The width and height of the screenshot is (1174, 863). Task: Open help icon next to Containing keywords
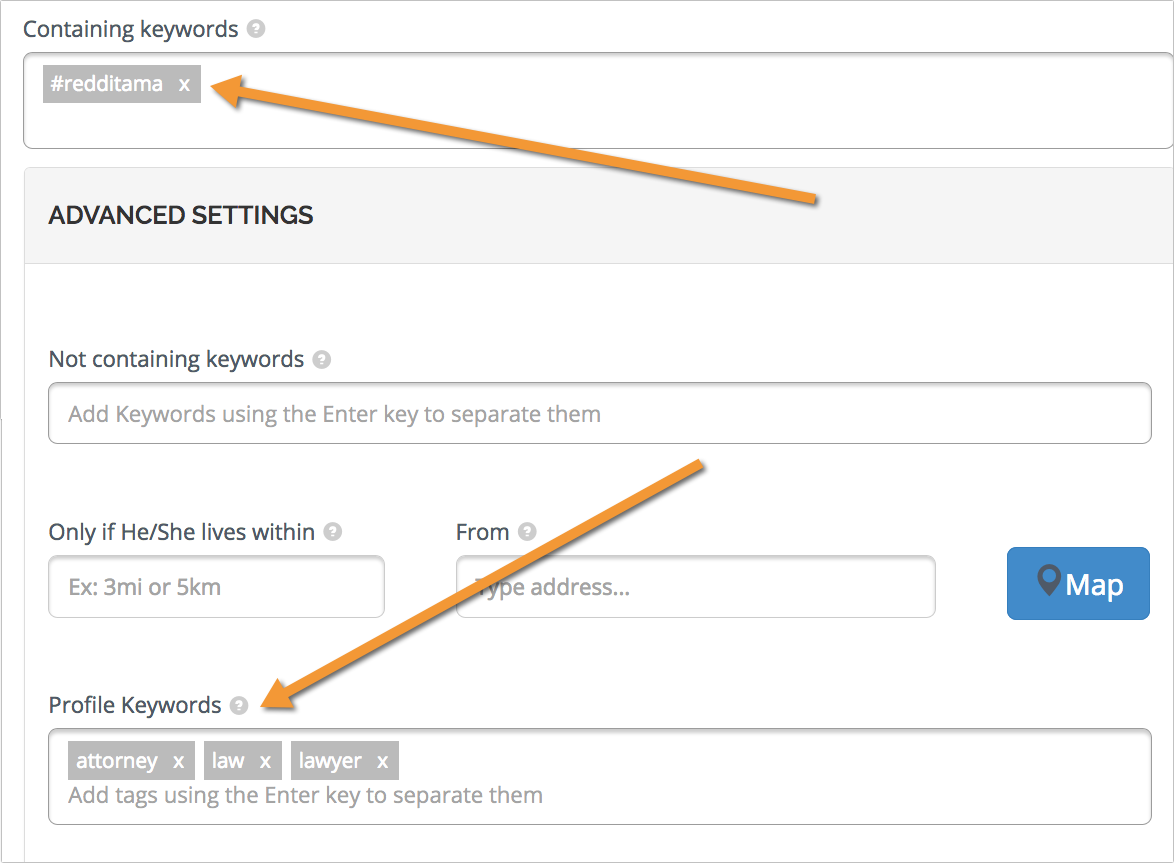(x=256, y=29)
